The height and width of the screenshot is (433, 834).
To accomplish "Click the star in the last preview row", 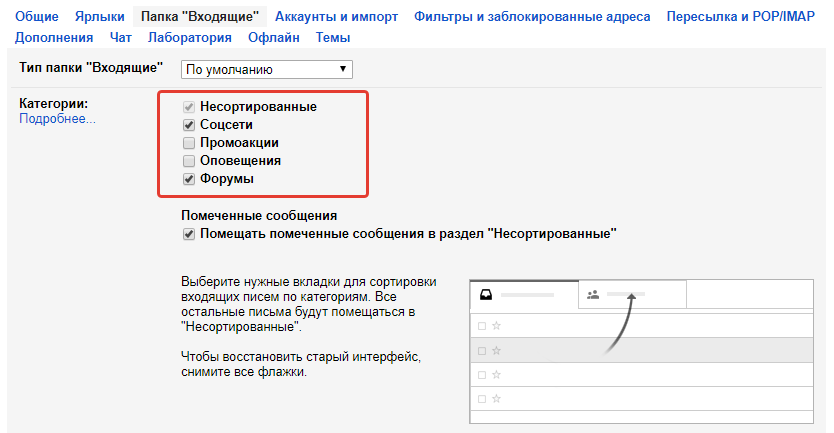I will click(x=496, y=399).
